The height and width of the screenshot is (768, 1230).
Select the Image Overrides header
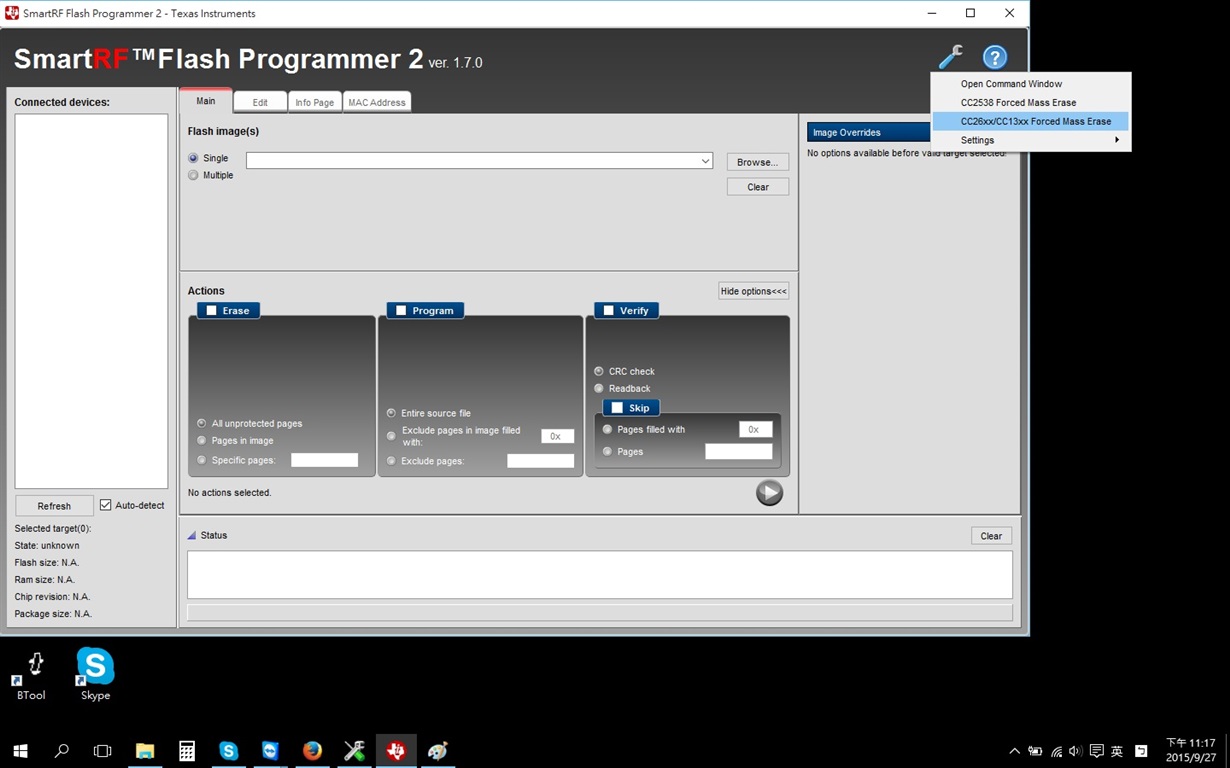[x=870, y=132]
